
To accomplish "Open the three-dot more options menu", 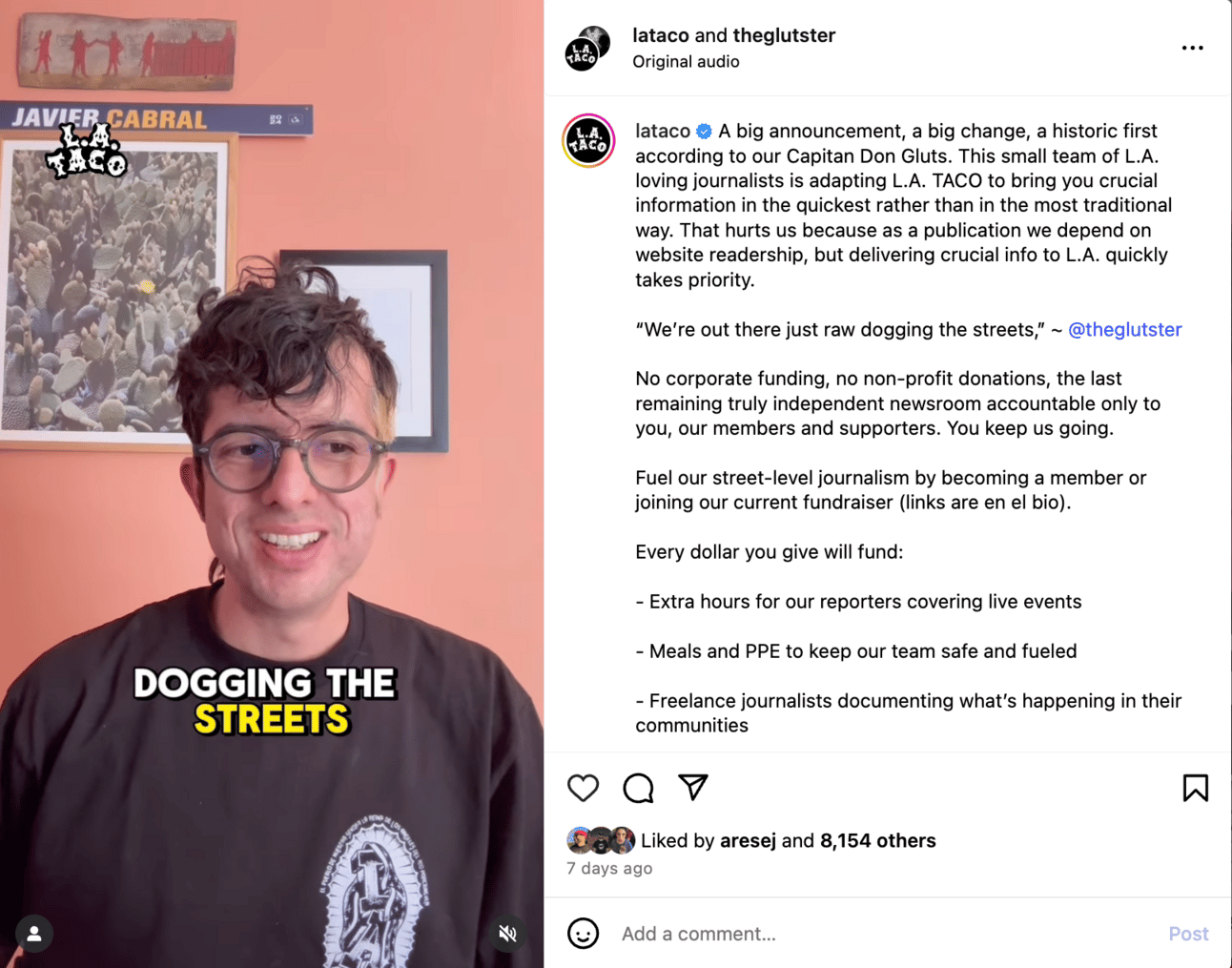I will [x=1192, y=48].
